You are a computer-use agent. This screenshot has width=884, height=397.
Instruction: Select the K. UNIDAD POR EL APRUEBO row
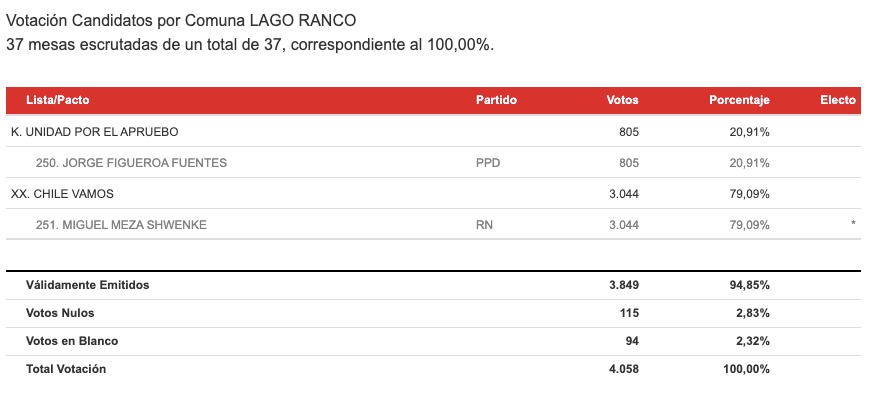click(433, 131)
